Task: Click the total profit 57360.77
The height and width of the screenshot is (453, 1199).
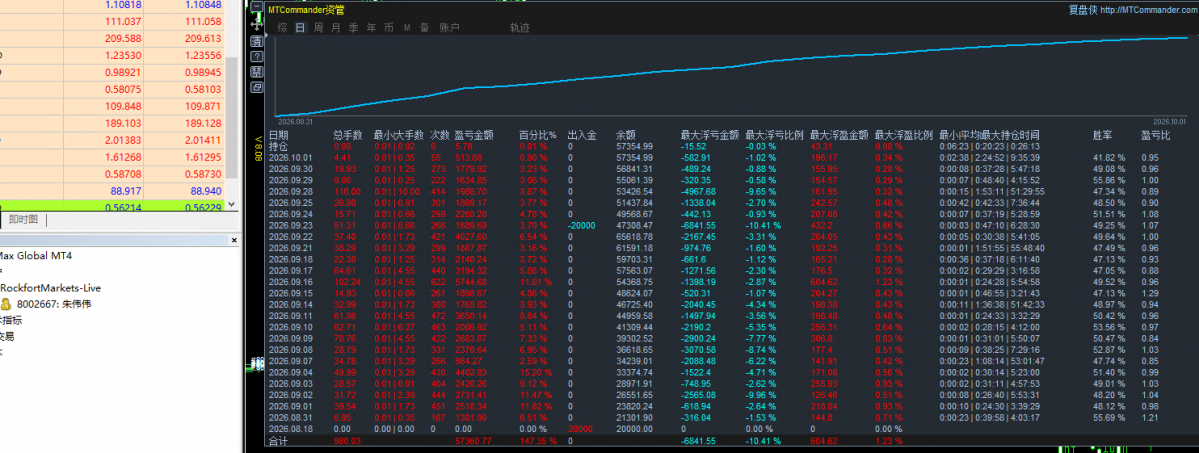Action: (472, 442)
